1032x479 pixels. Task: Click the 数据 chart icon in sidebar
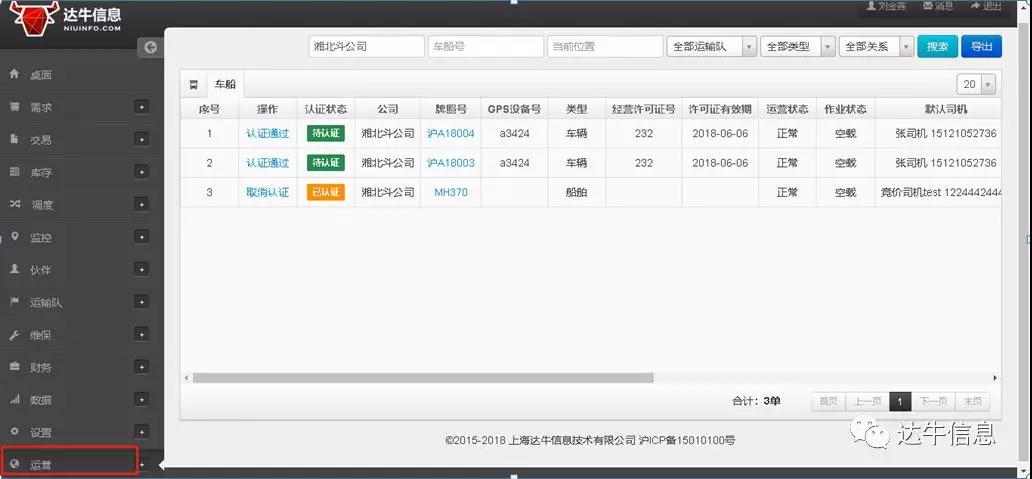click(x=14, y=400)
